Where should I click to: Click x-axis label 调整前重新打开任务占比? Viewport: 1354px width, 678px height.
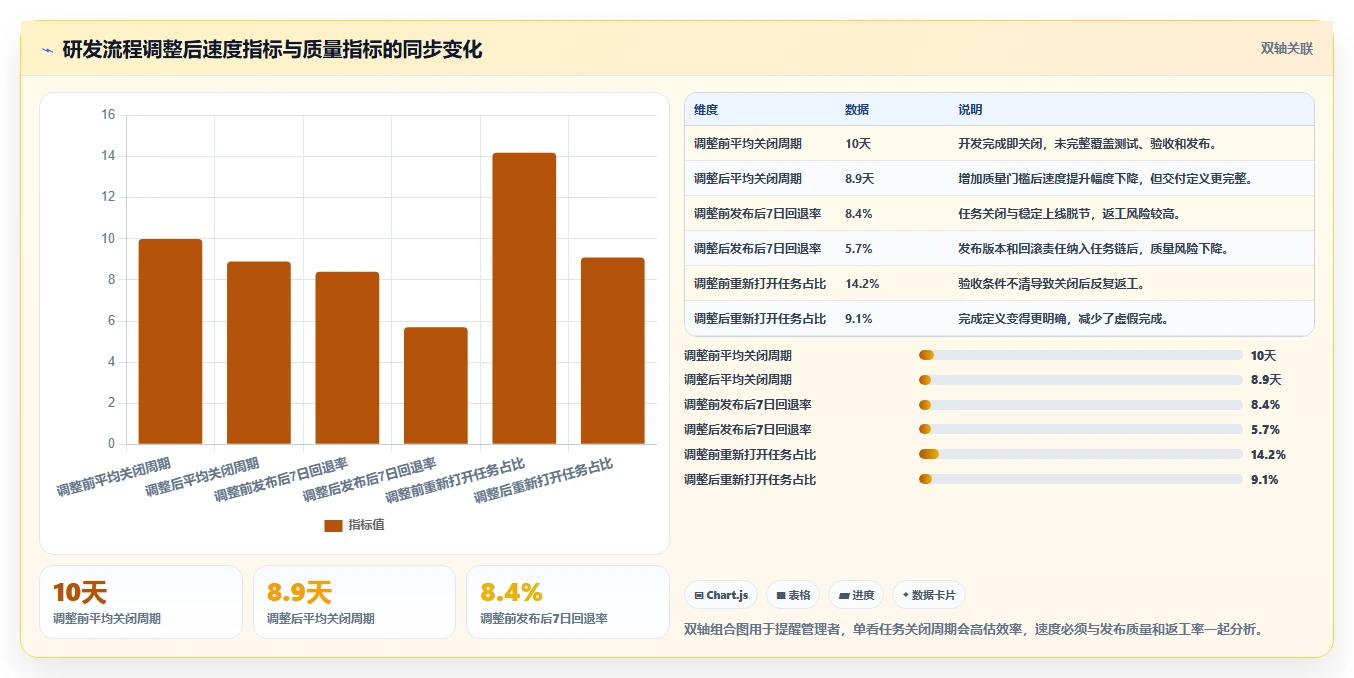point(455,481)
